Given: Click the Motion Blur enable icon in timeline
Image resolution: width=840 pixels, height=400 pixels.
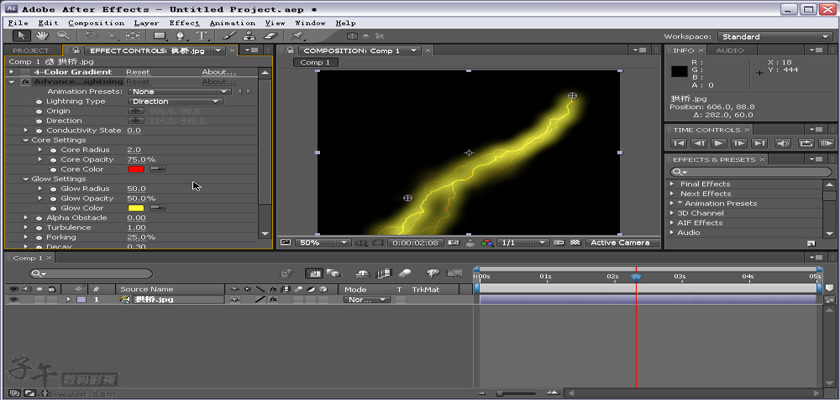Looking at the screenshot, I should tap(405, 274).
